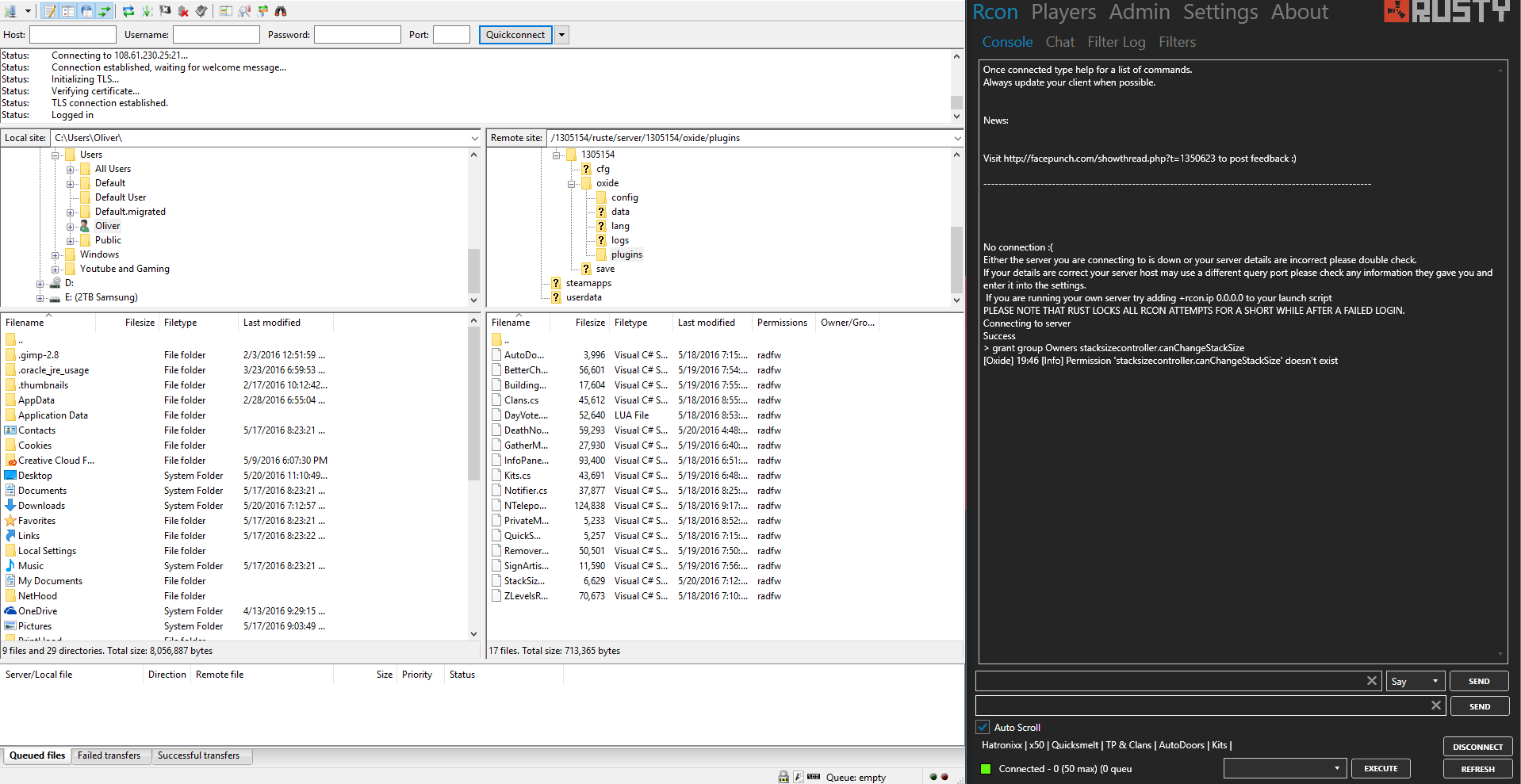Click the Creative Cloud Files folder icon

tap(10, 461)
